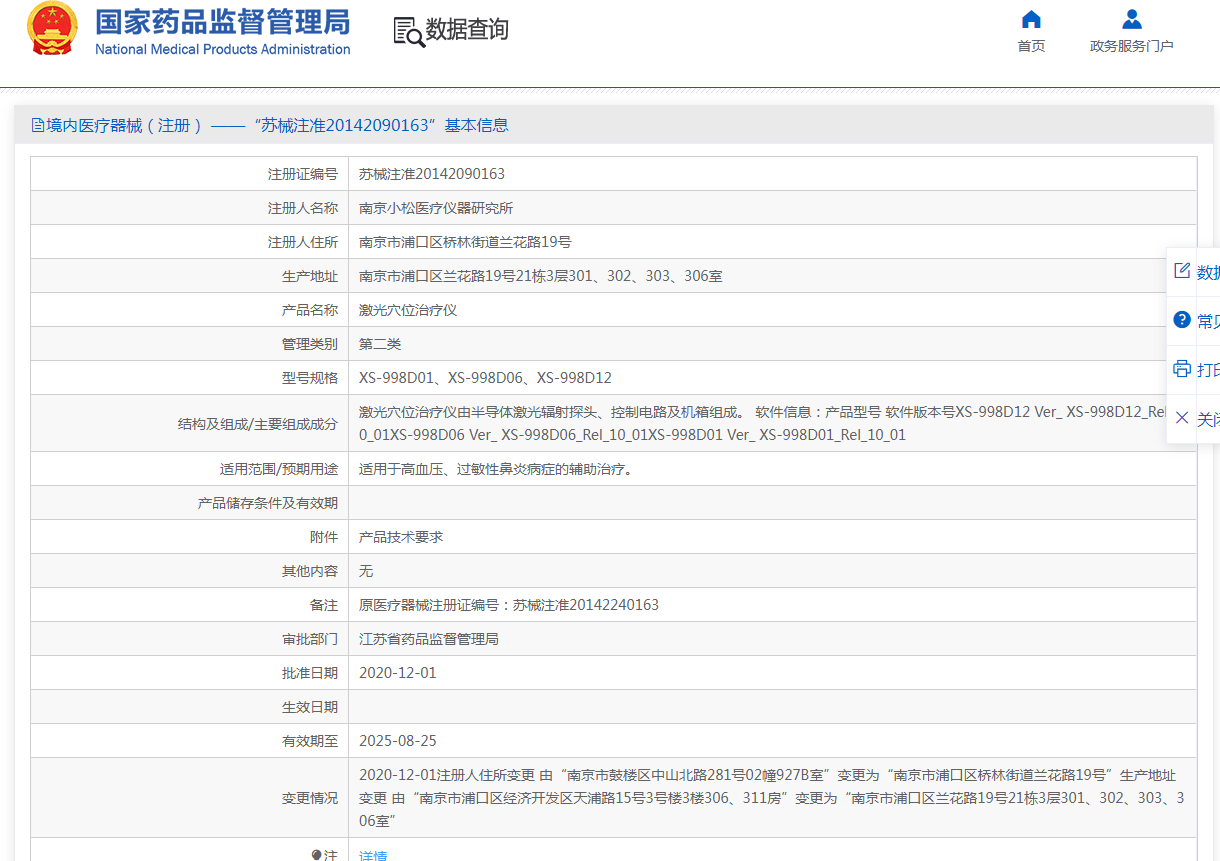Screen dimensions: 1220x861
Task: Select original registration number text in 备注 row
Action: coord(509,605)
